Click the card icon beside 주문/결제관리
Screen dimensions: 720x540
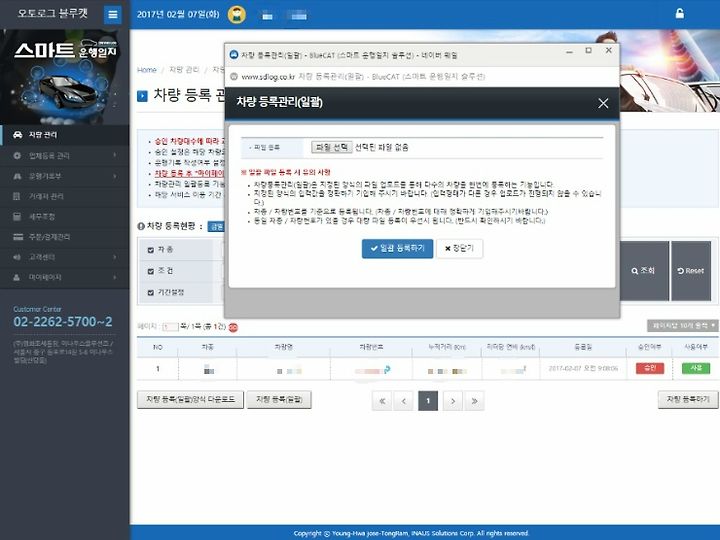point(17,237)
